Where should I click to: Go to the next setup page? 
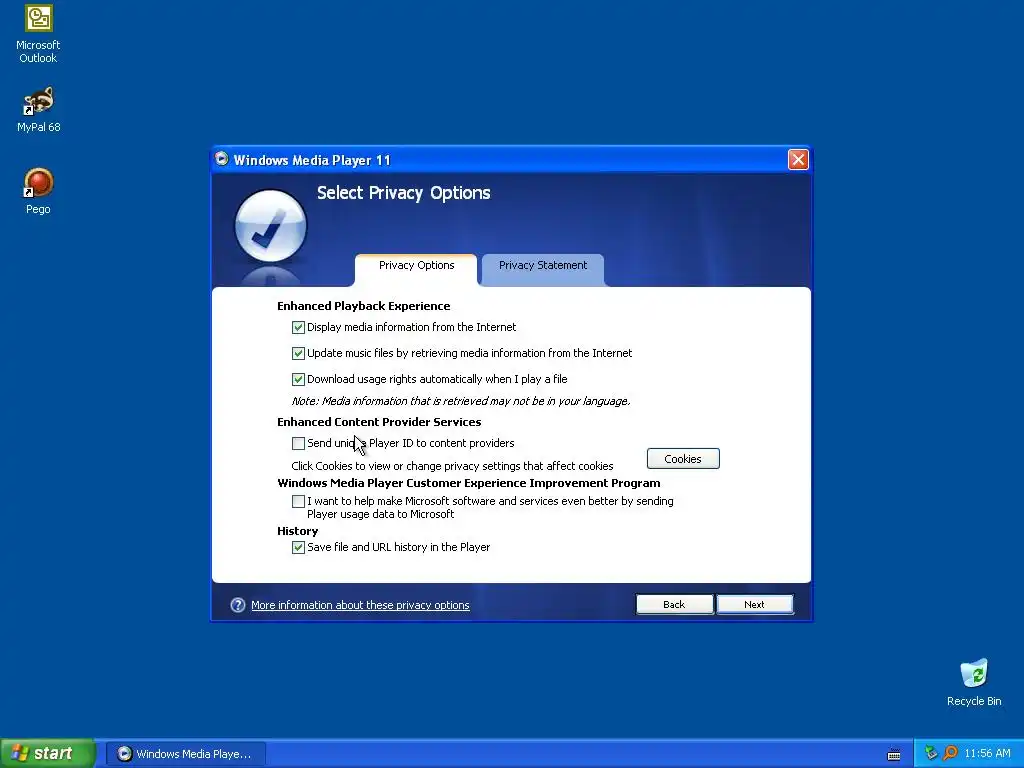(754, 605)
